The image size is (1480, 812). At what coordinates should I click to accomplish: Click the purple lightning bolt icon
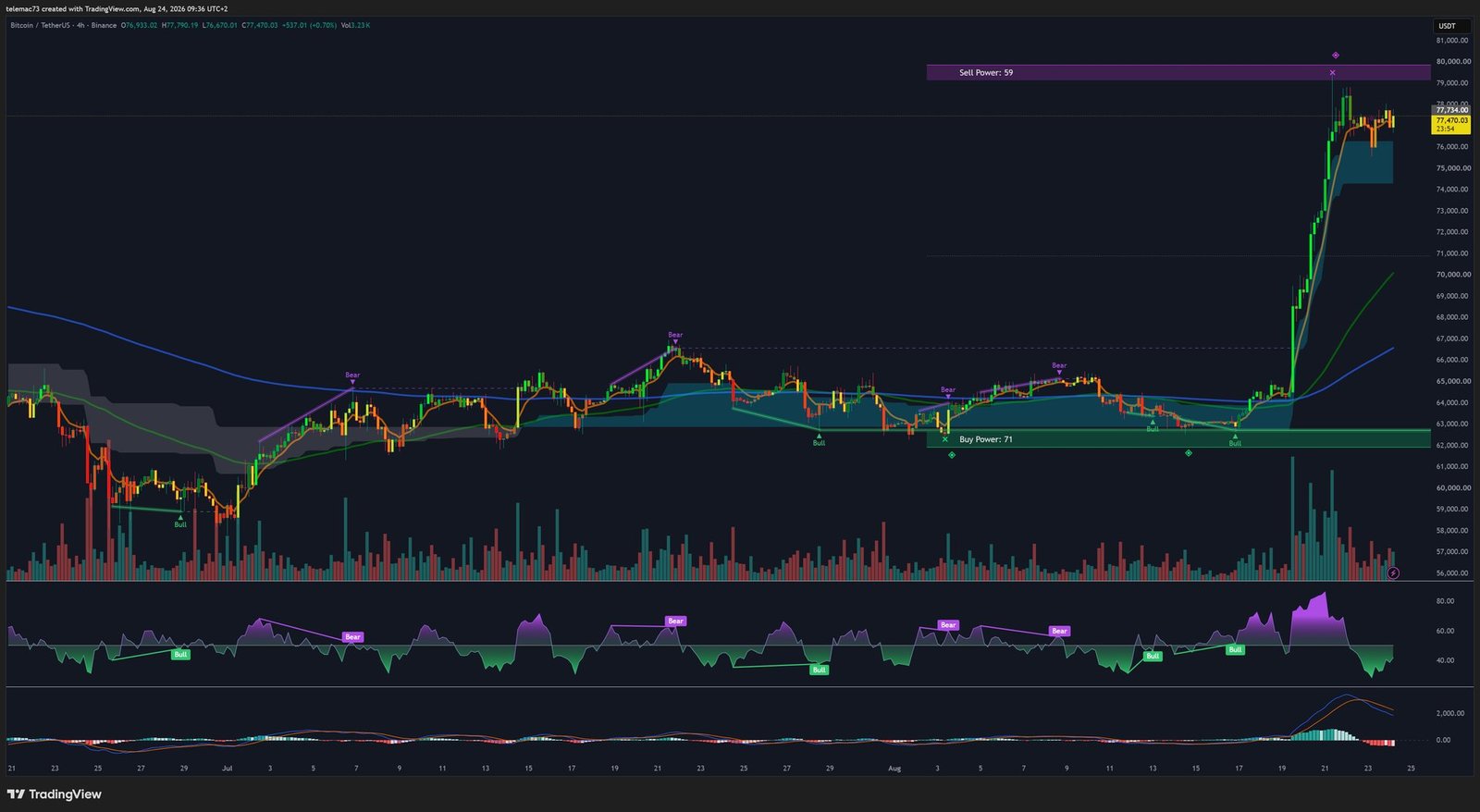pos(1393,572)
